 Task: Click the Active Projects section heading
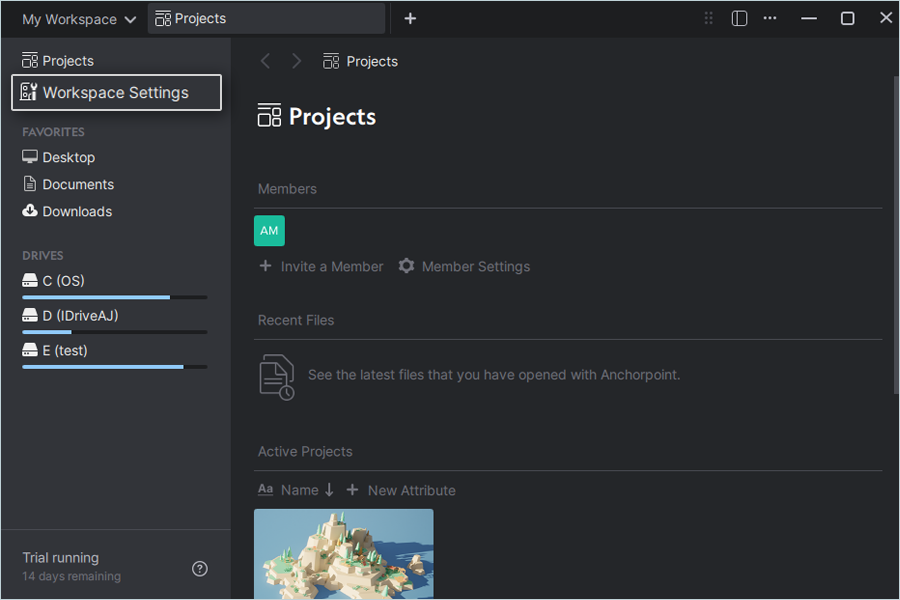coord(305,452)
